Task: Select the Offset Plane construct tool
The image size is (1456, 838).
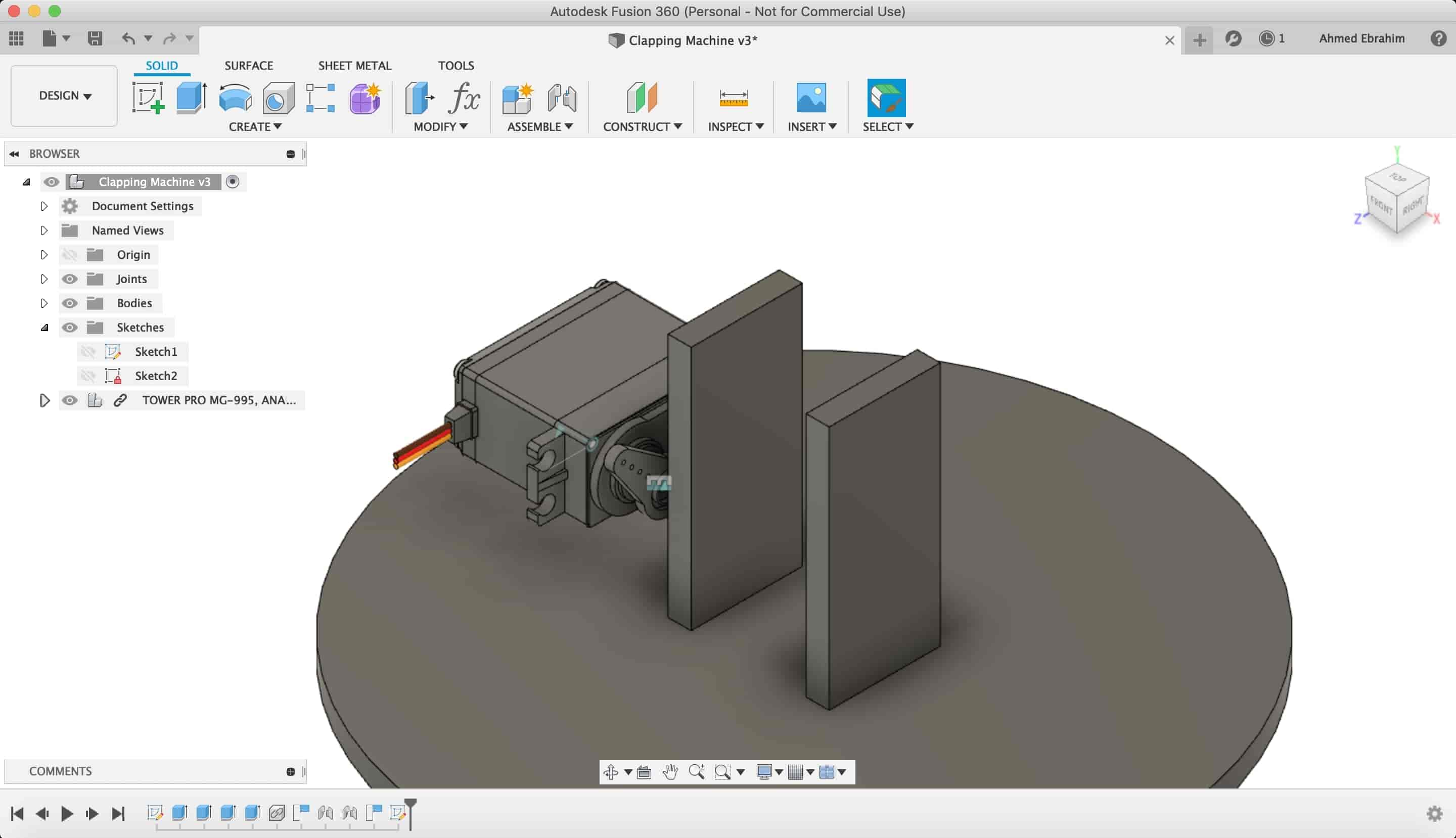Action: tap(642, 98)
